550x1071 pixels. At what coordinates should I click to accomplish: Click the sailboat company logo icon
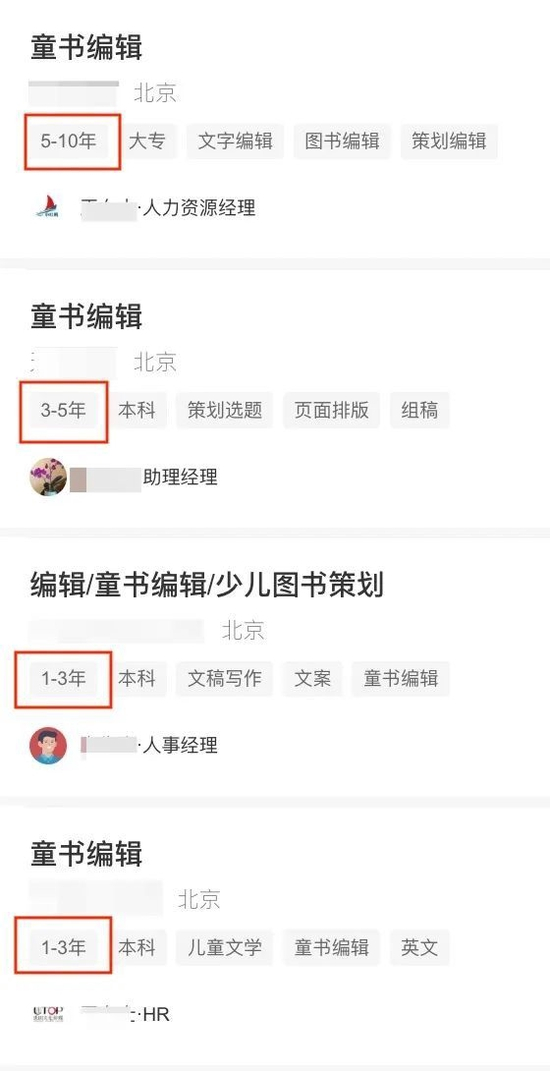48,207
